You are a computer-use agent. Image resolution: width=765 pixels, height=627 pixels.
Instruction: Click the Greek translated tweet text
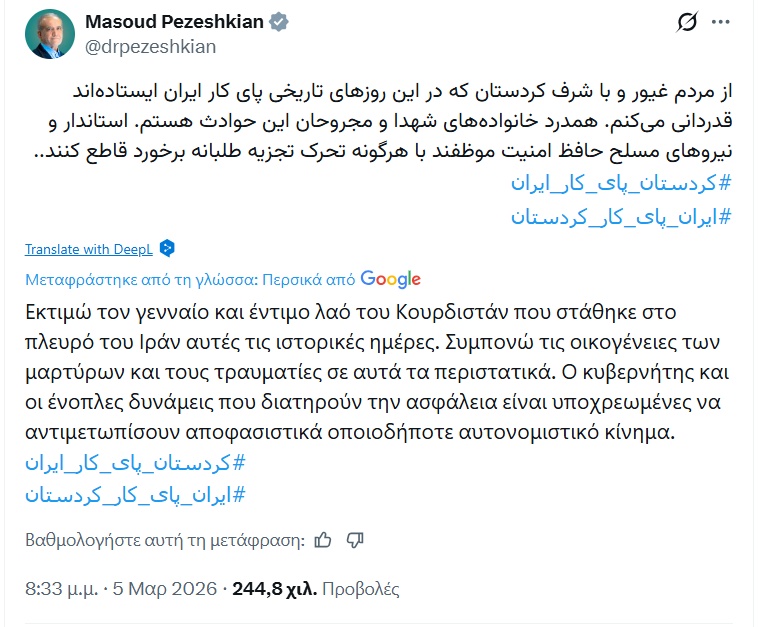point(370,370)
